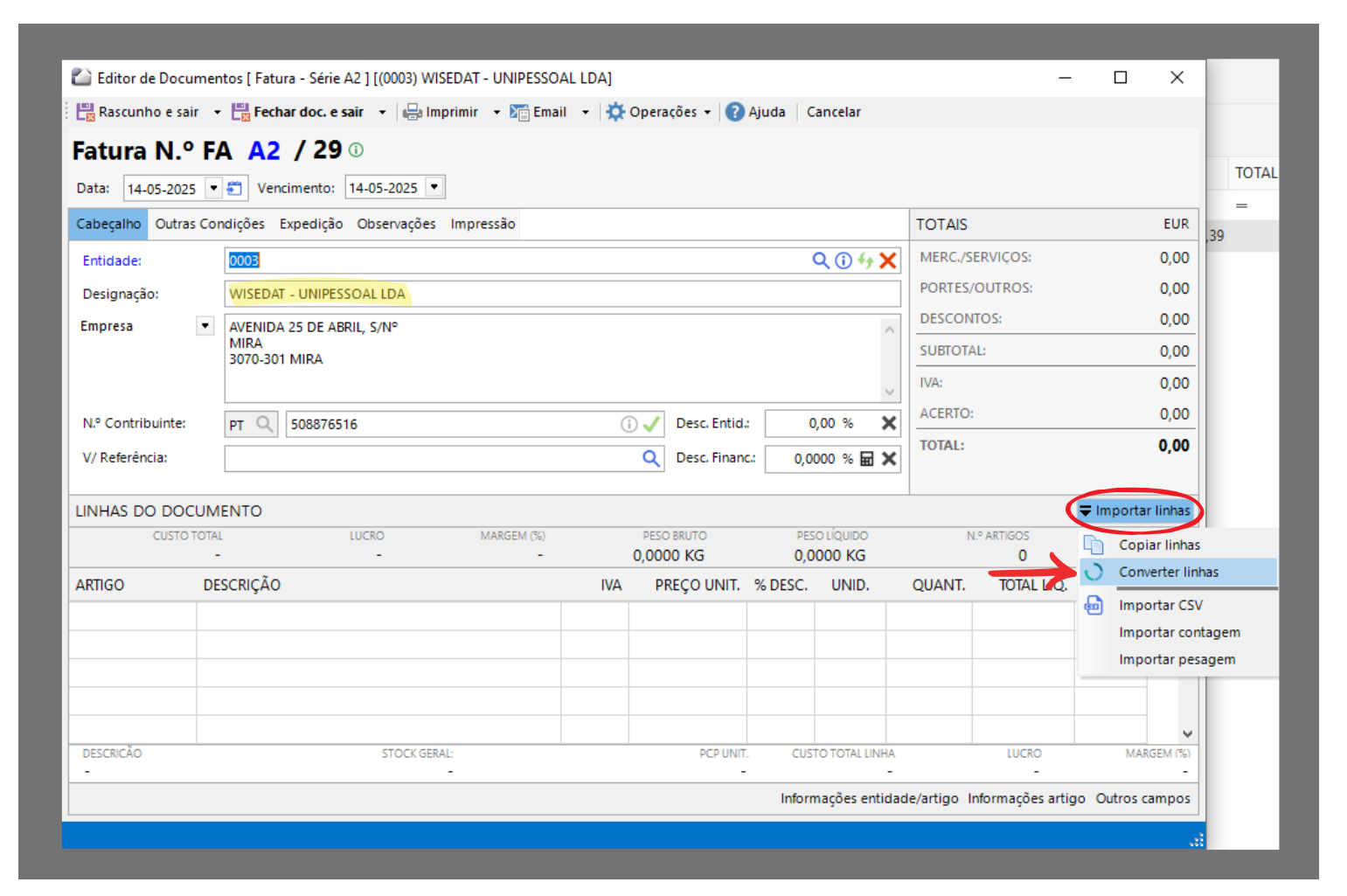The width and height of the screenshot is (1347, 896).
Task: Click the Entidade search magnifier icon
Action: (x=820, y=260)
